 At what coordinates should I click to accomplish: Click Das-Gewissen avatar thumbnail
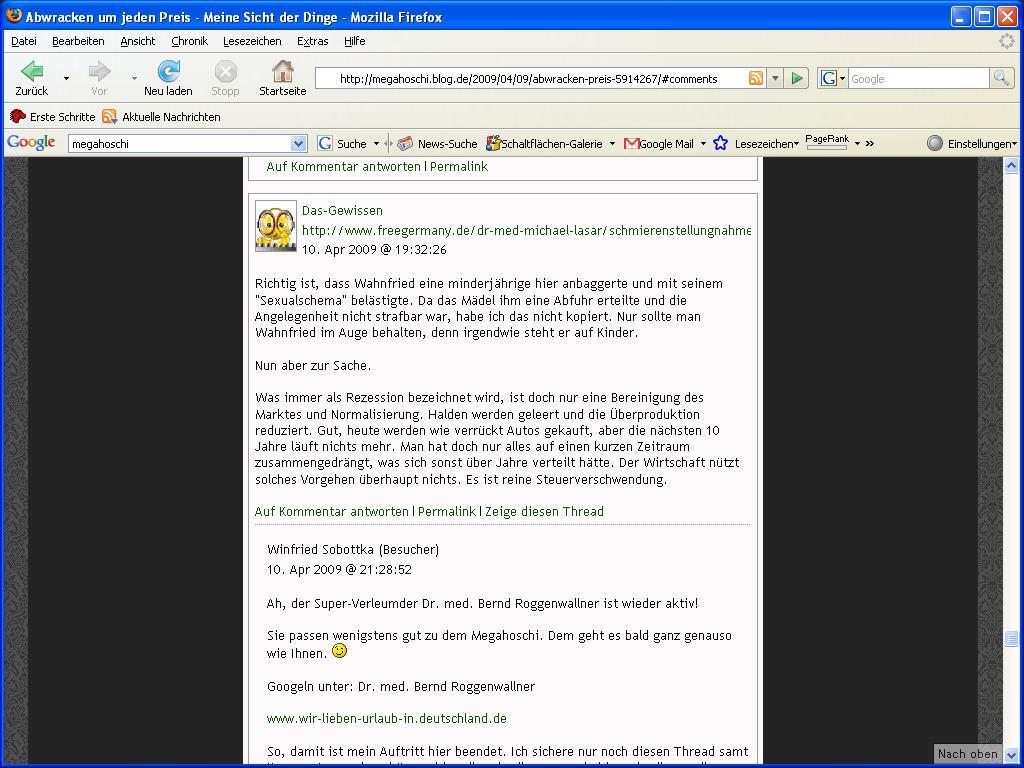tap(275, 226)
